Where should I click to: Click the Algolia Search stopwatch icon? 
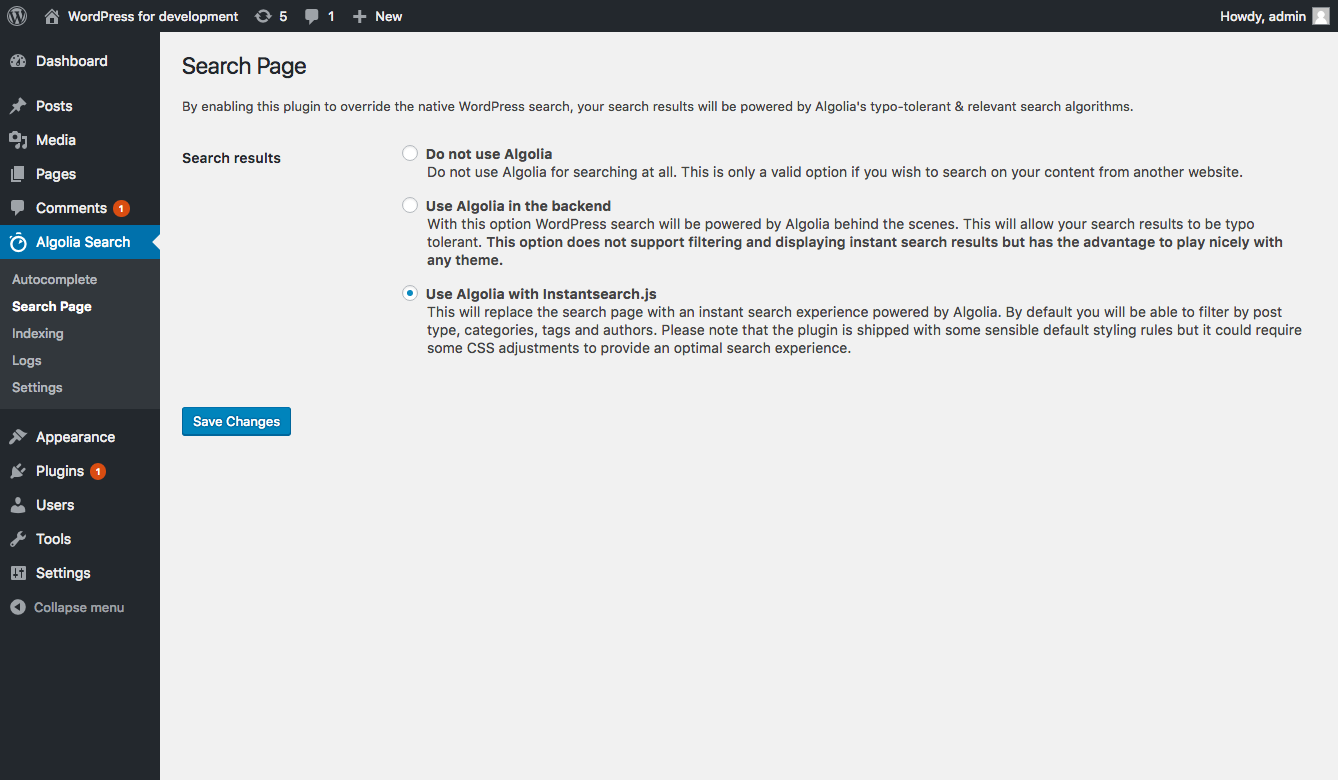tap(18, 242)
